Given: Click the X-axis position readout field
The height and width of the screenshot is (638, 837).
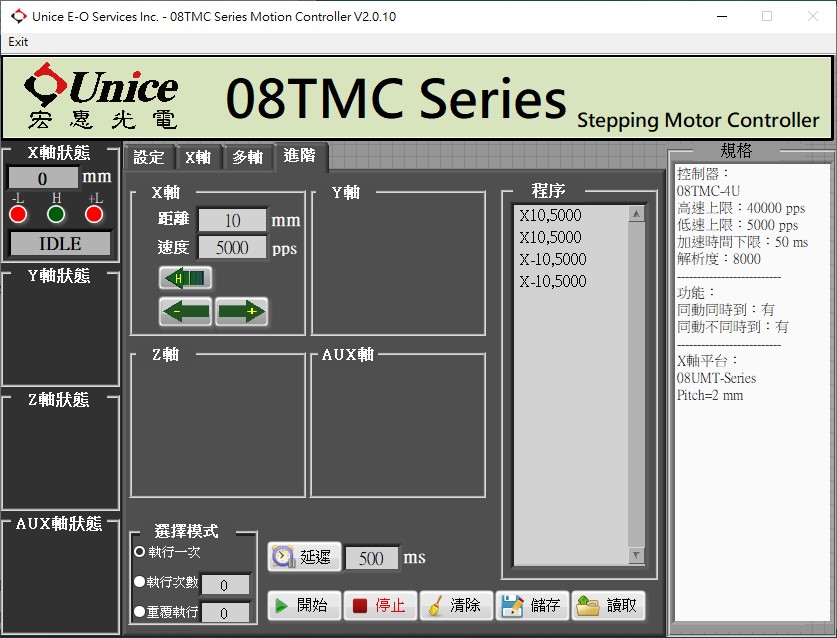Looking at the screenshot, I should (x=43, y=178).
